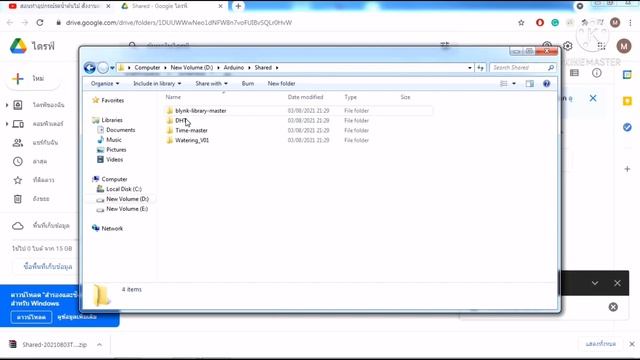The image size is (640, 360).
Task: Open New Volume (E:) in navigation pane
Action: click(127, 209)
